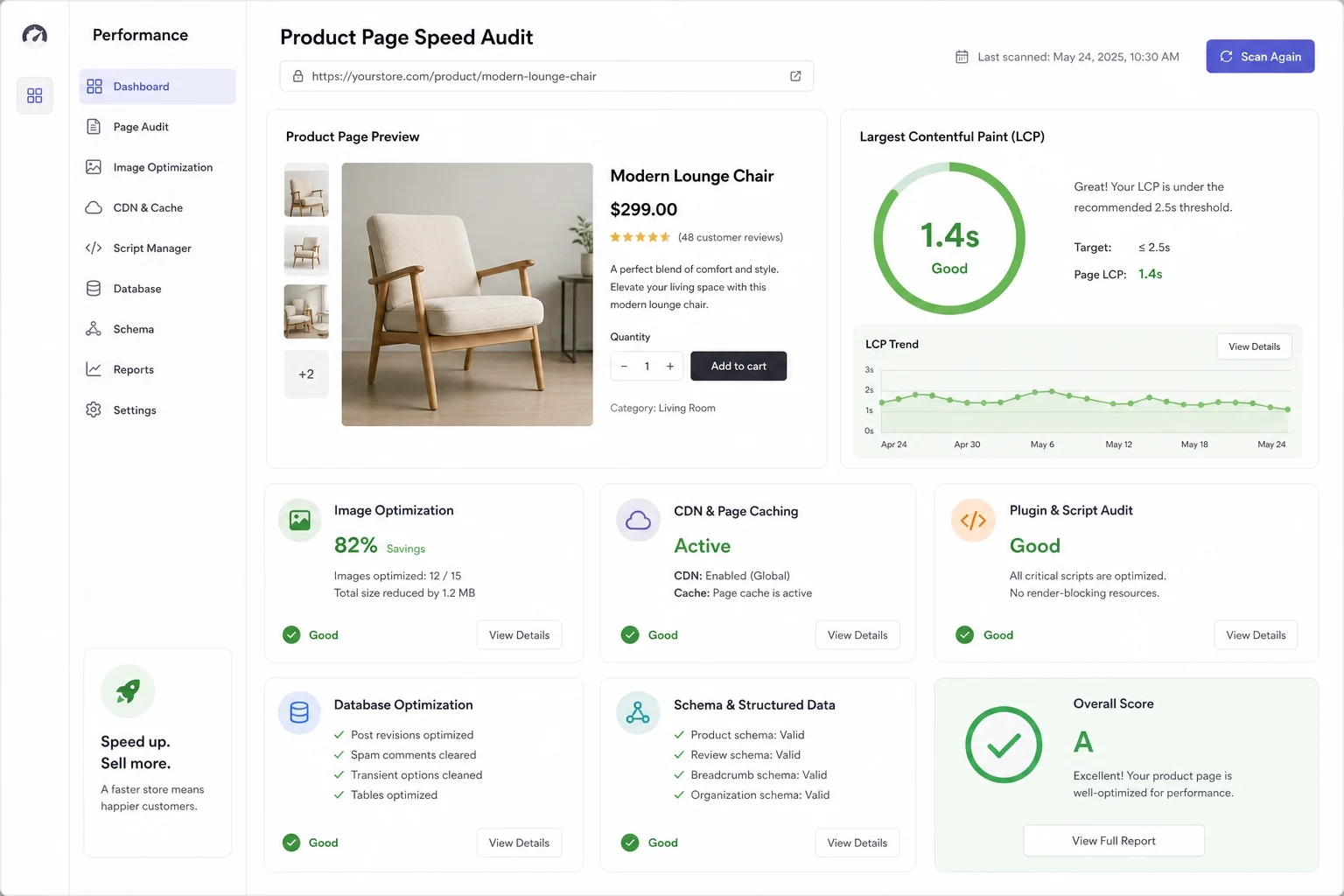Click the green Good check on Image Optimization card
This screenshot has height=896, width=1344.
click(291, 635)
